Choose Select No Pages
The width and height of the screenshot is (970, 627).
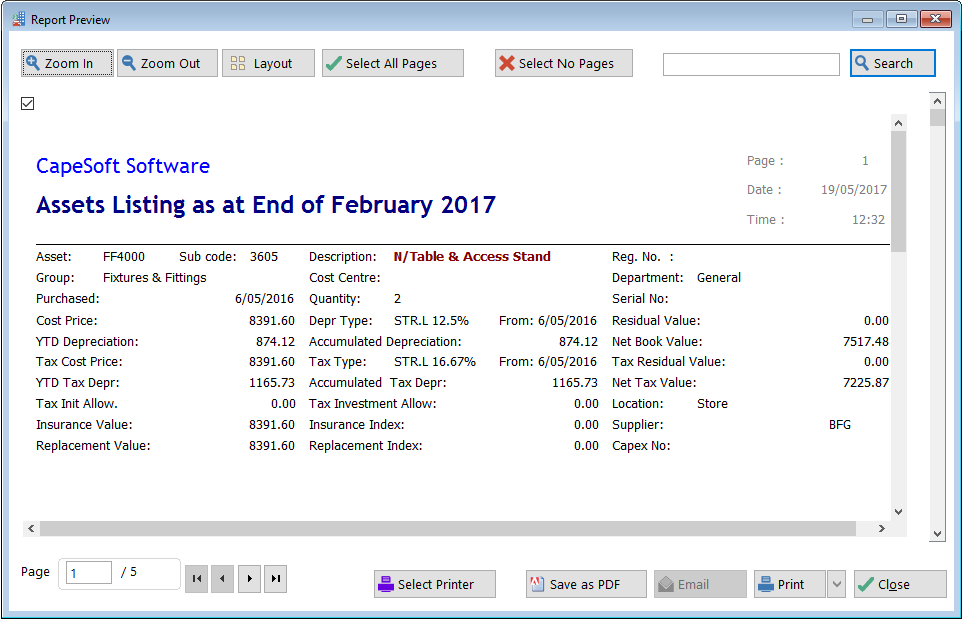click(x=564, y=63)
